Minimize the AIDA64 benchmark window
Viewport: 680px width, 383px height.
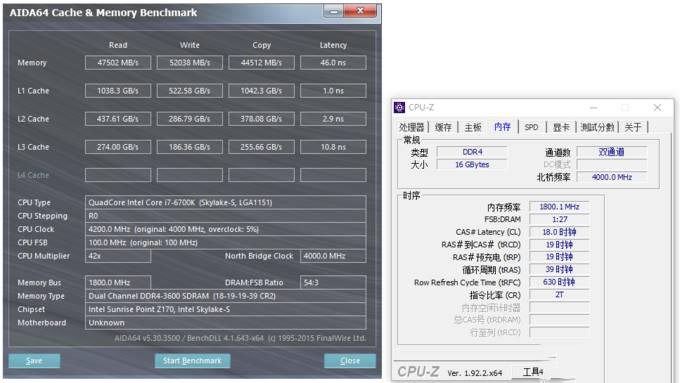(333, 11)
